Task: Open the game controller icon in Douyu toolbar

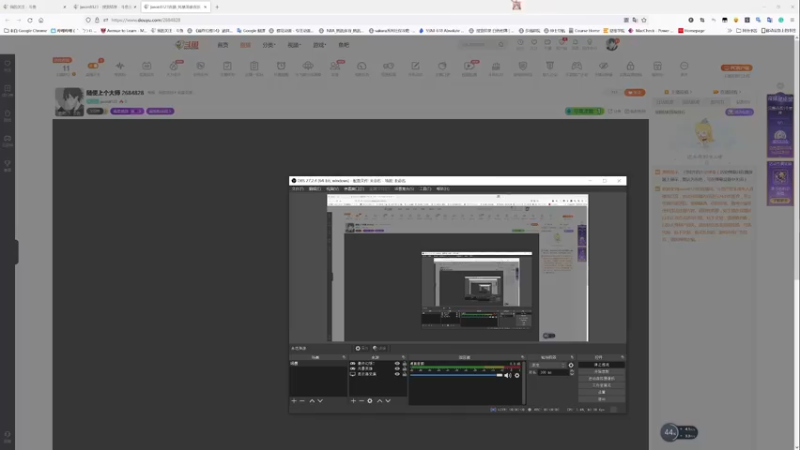Action: coord(577,66)
